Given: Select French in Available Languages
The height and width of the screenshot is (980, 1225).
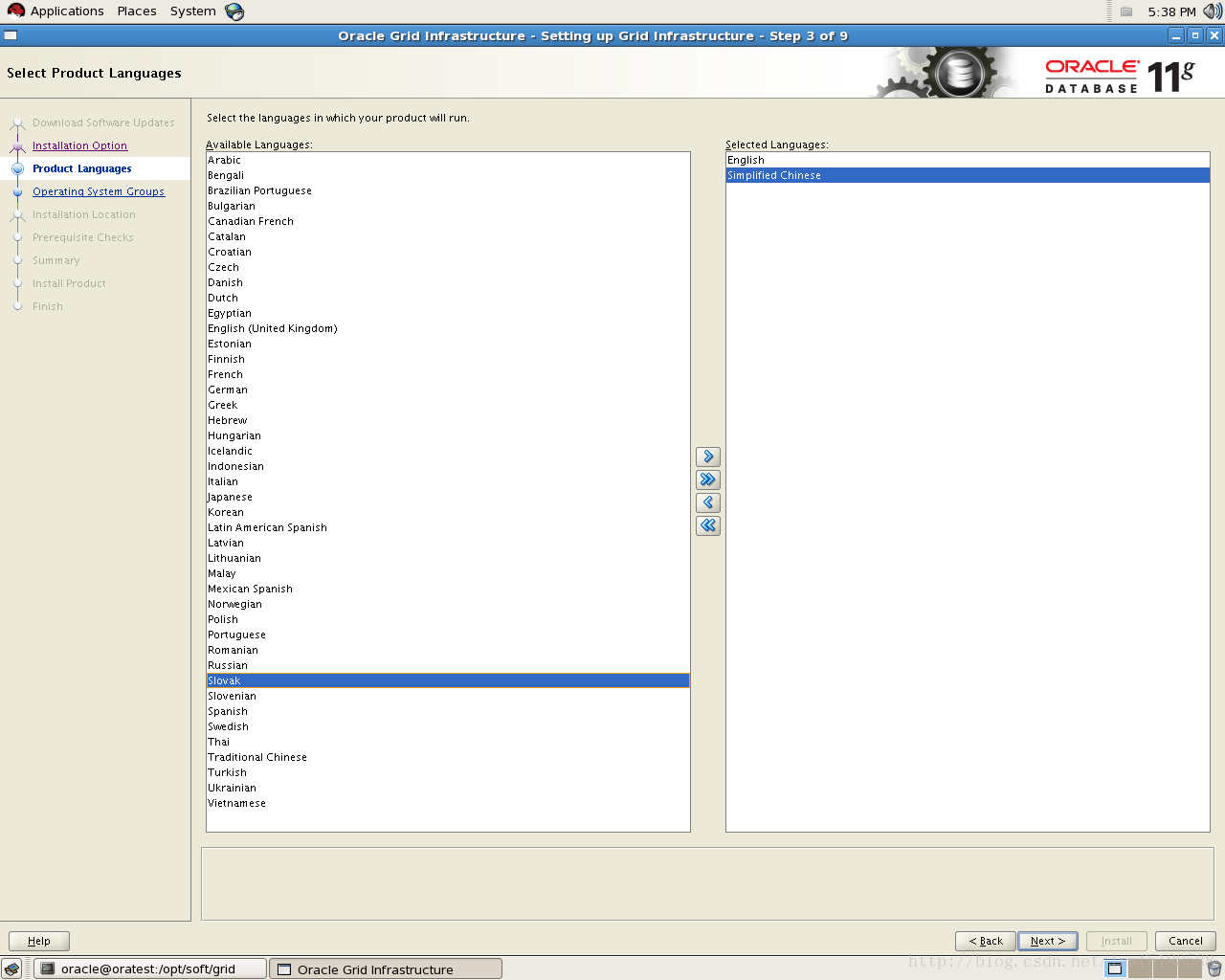Looking at the screenshot, I should [x=448, y=374].
